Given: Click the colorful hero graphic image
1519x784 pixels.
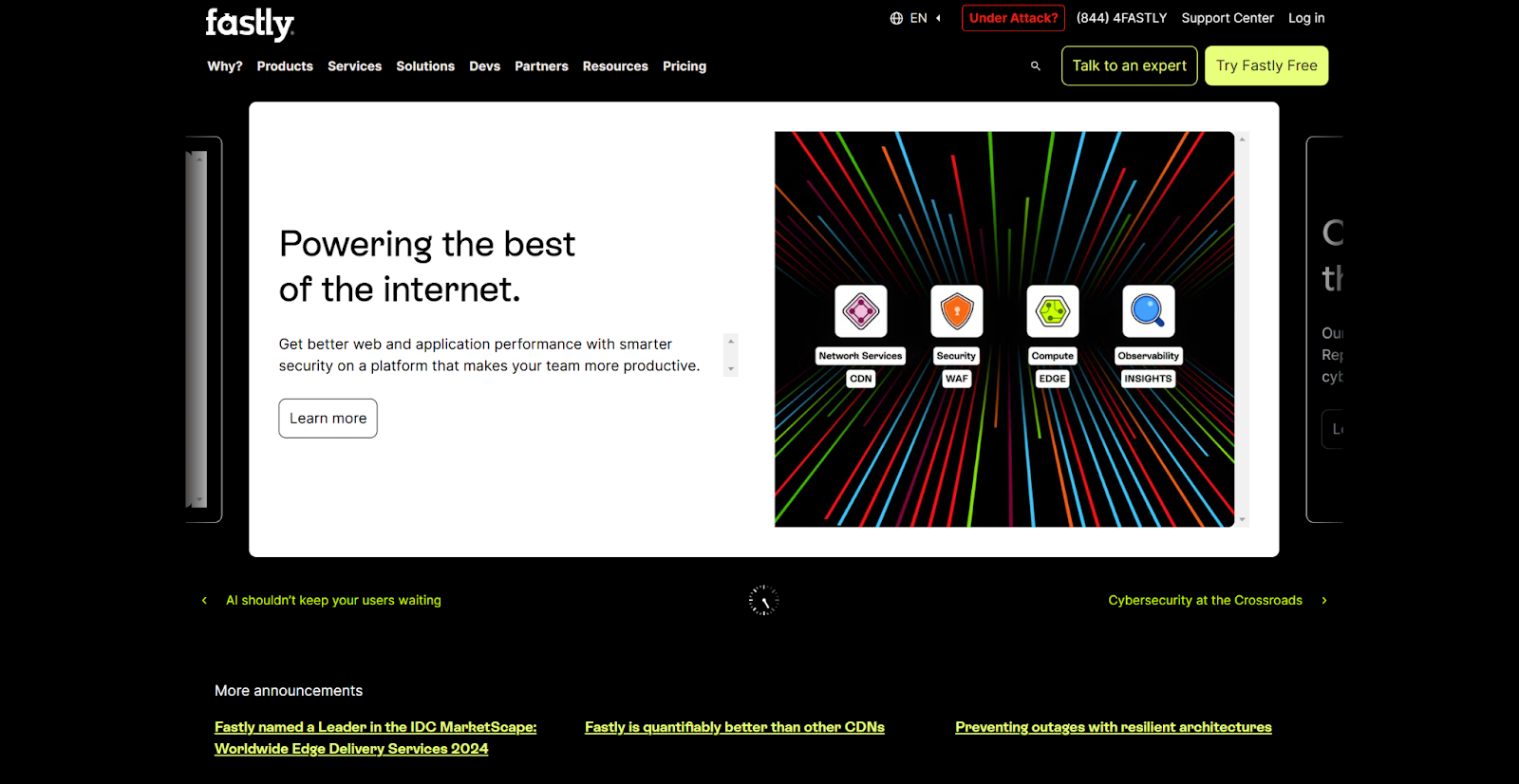Looking at the screenshot, I should [1004, 329].
